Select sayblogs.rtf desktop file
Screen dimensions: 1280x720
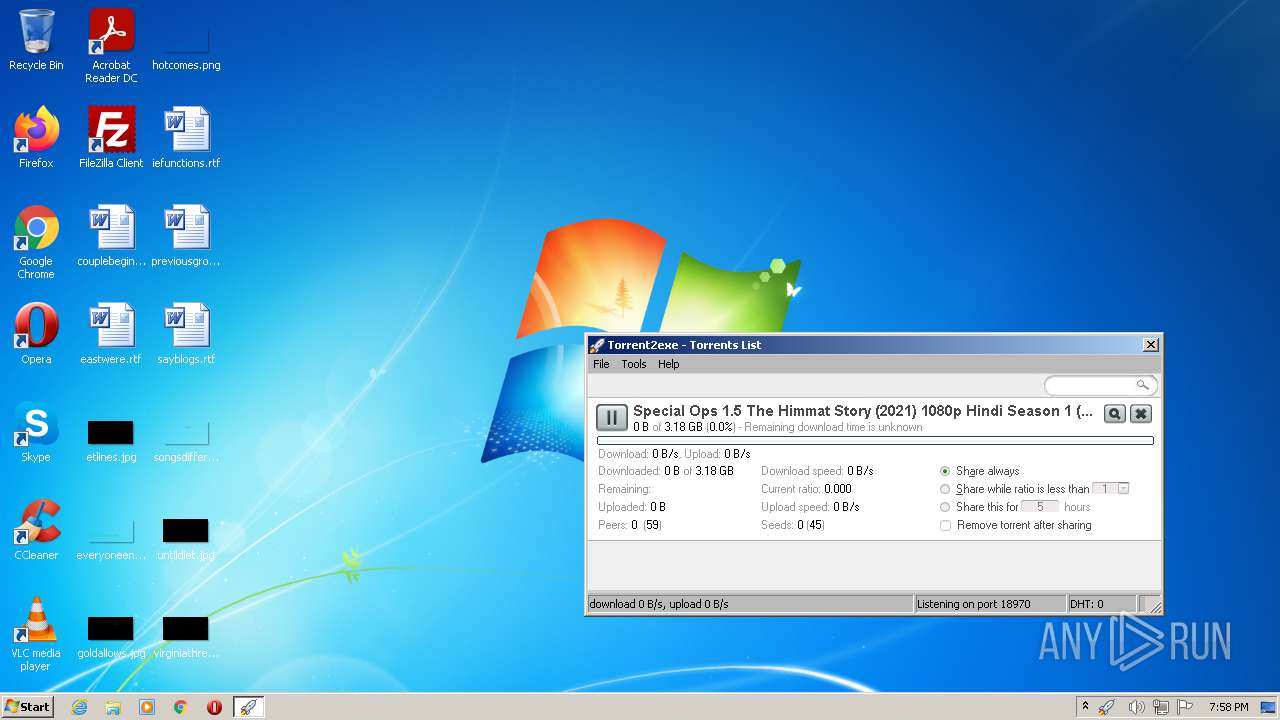[x=186, y=334]
